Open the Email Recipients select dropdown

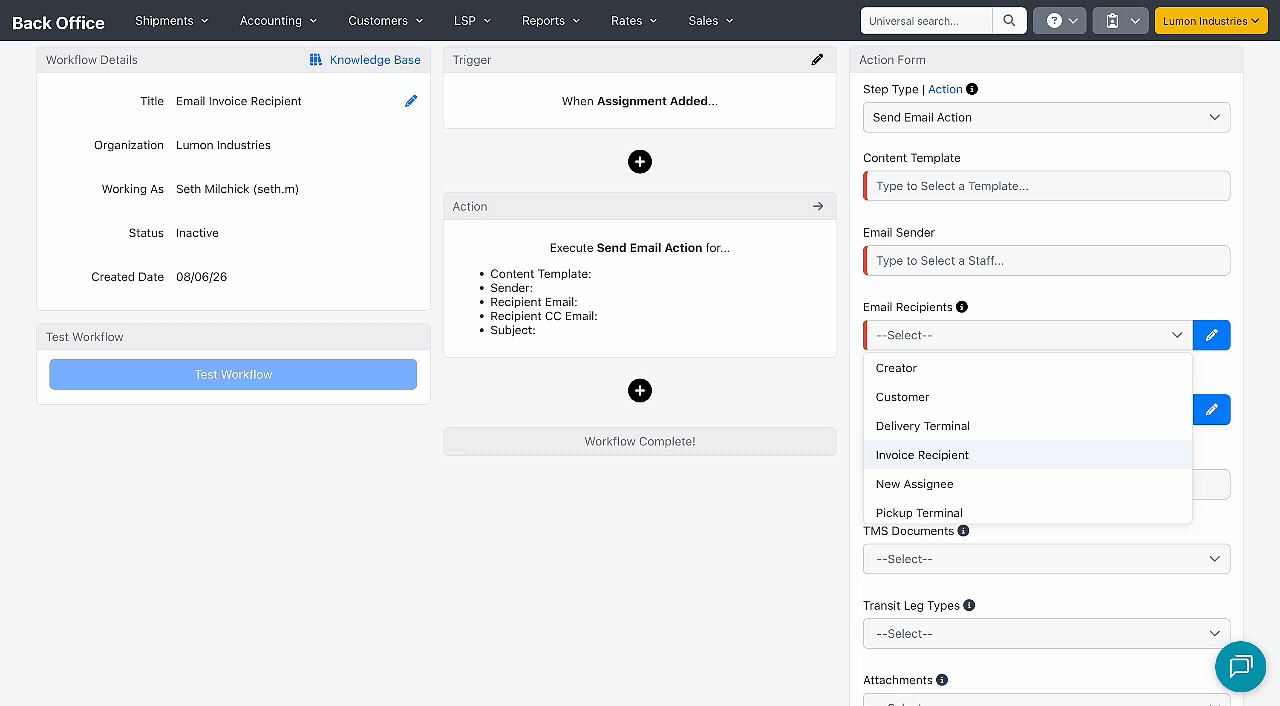tap(1028, 335)
